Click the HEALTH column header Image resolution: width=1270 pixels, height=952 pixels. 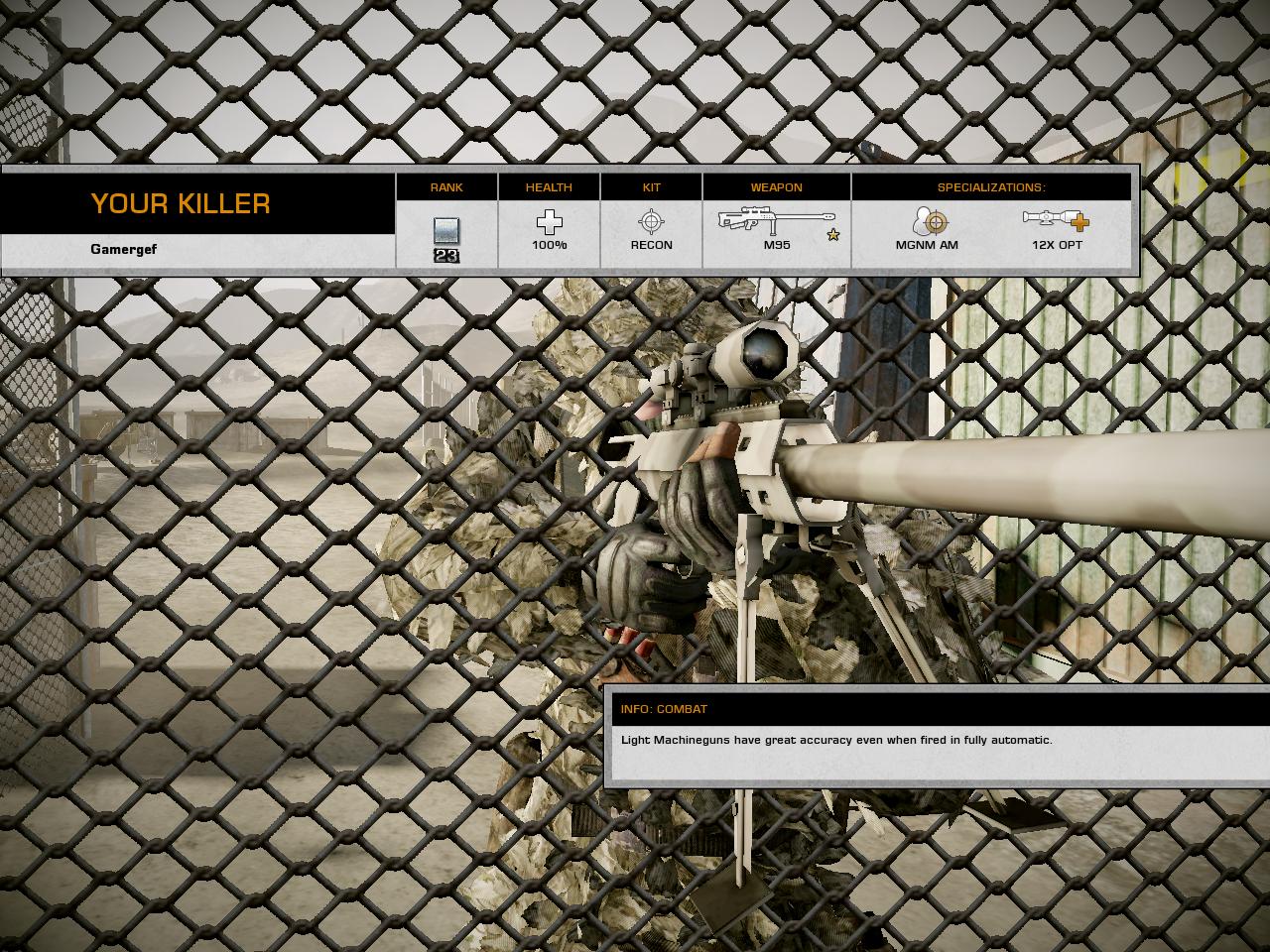pos(549,187)
